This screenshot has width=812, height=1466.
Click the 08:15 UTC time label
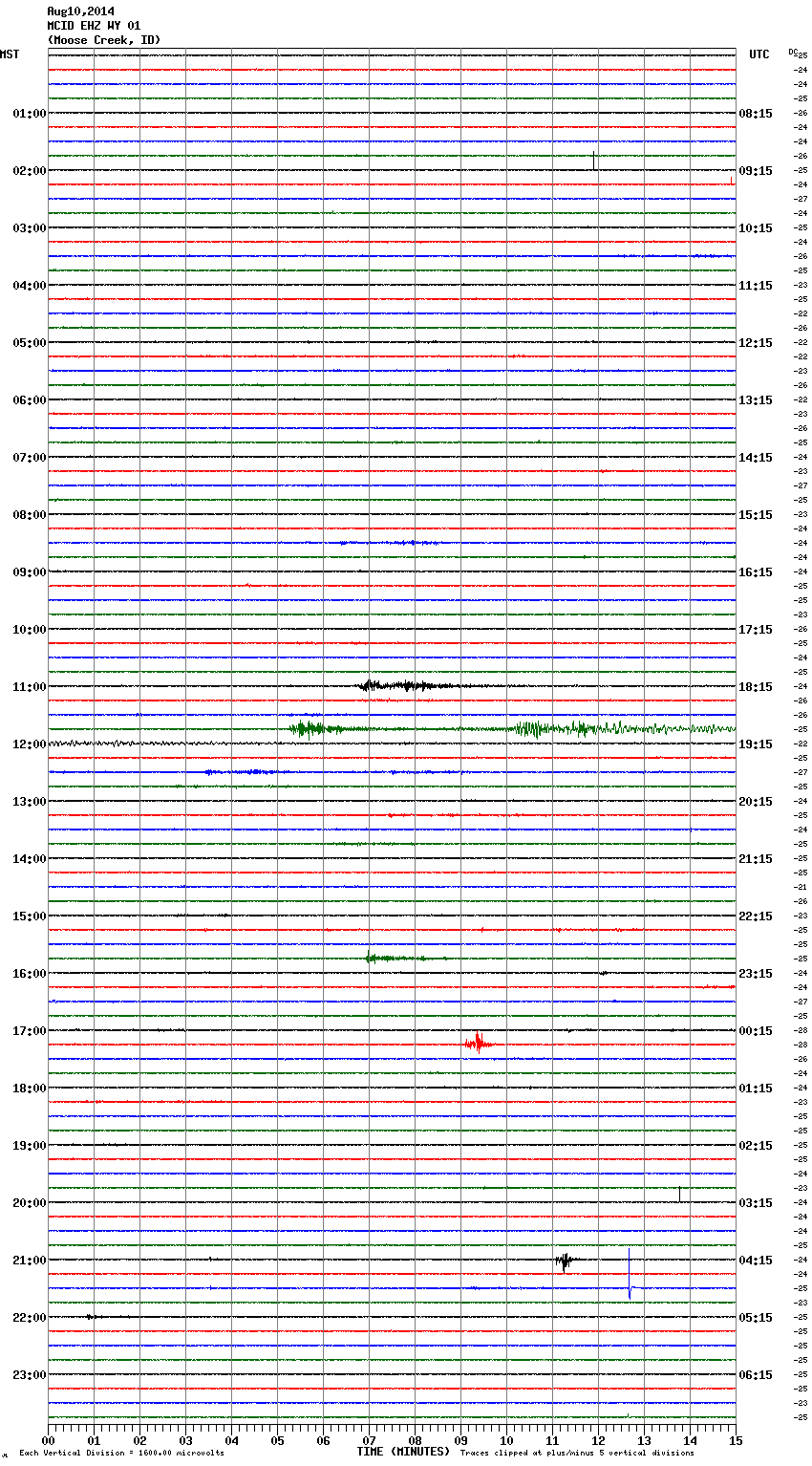pos(756,114)
